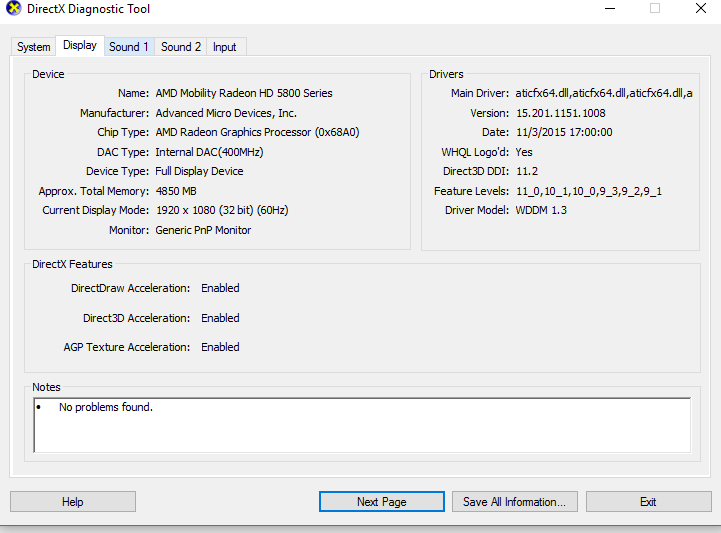Click monitor value 'Generic PnP Monitor'
Image resolution: width=721 pixels, height=533 pixels.
[203, 230]
